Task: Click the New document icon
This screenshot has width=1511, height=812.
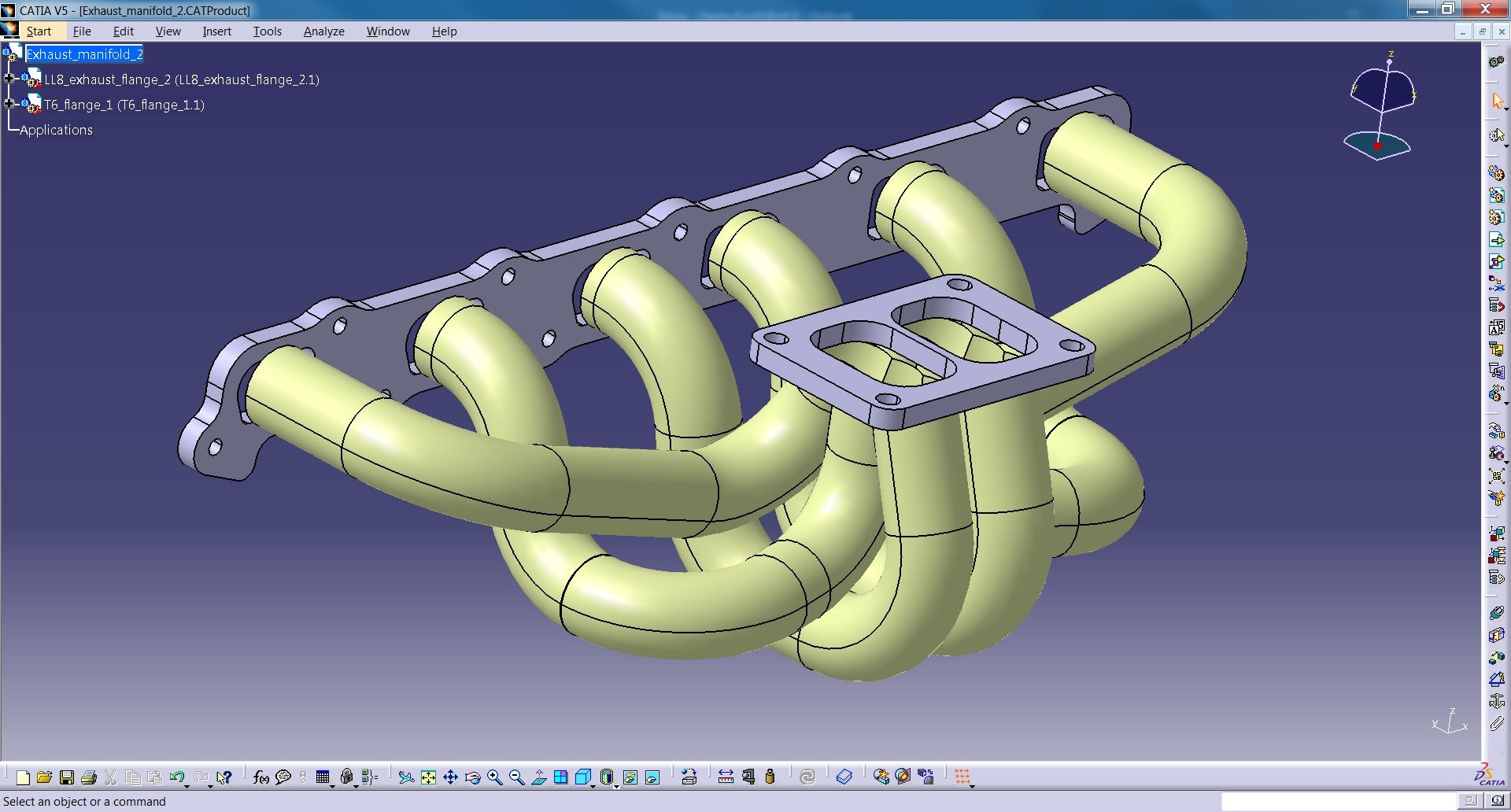Action: [23, 777]
